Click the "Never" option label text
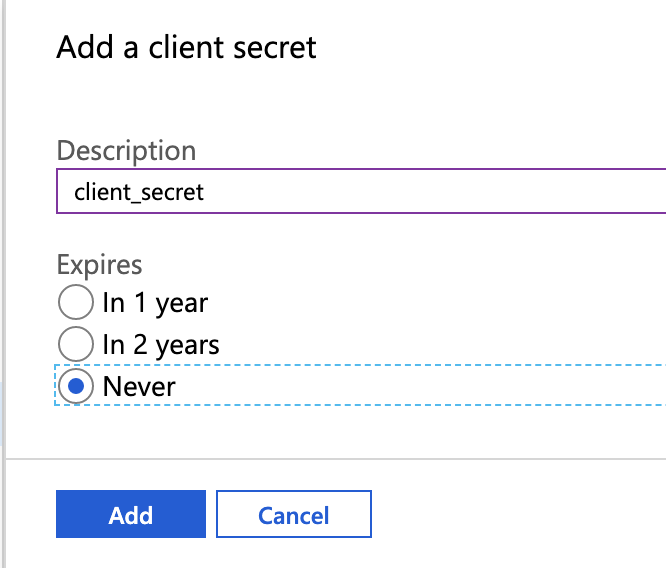This screenshot has width=666, height=568. (x=139, y=386)
